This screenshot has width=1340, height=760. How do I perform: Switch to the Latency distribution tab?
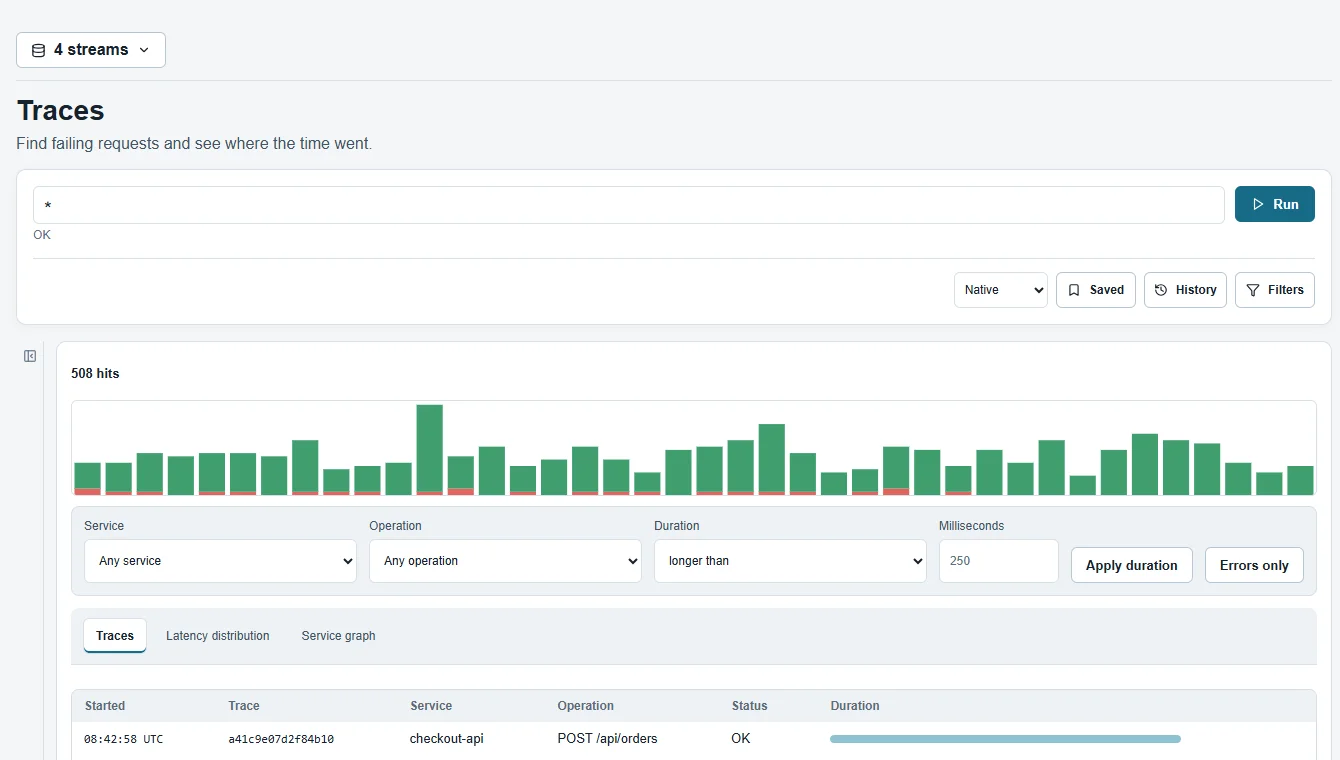(x=218, y=636)
